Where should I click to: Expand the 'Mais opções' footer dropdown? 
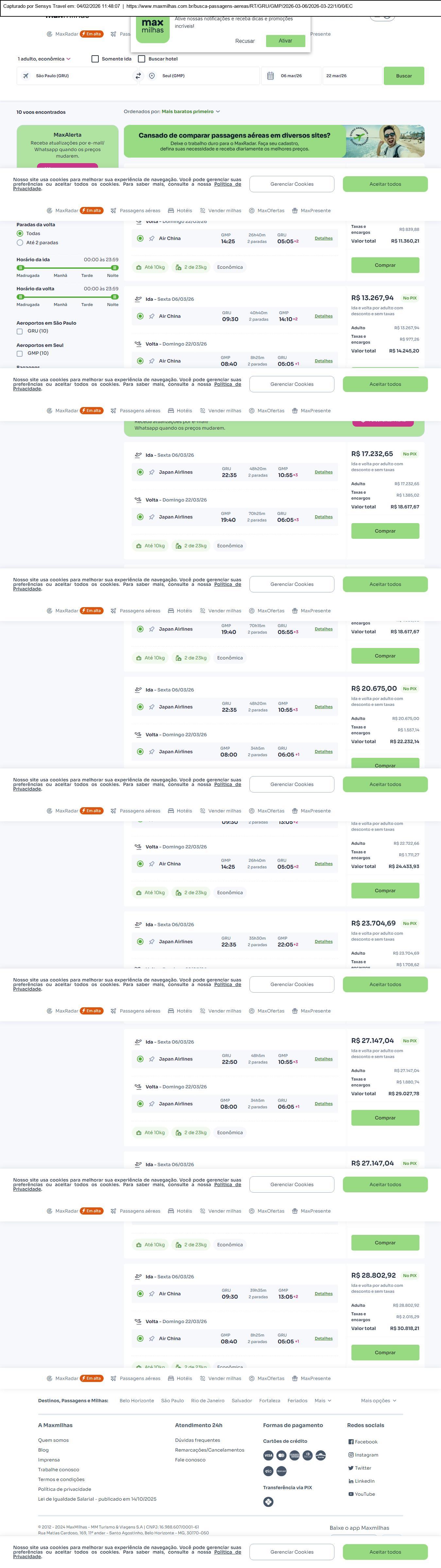pos(378,1401)
